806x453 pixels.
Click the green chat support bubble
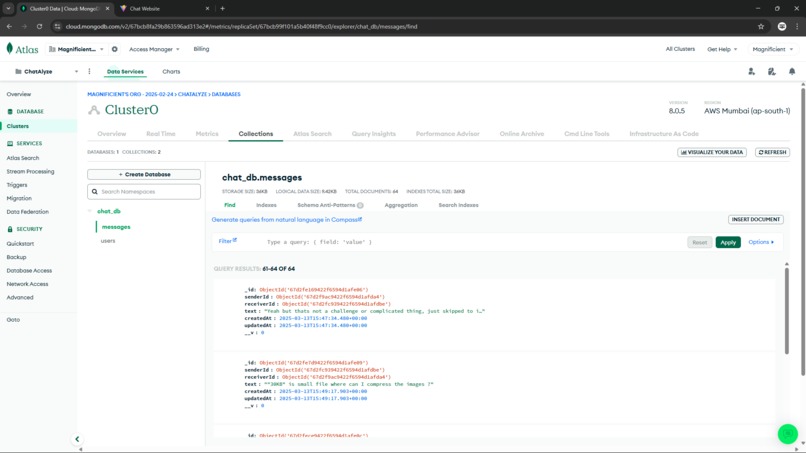click(787, 433)
